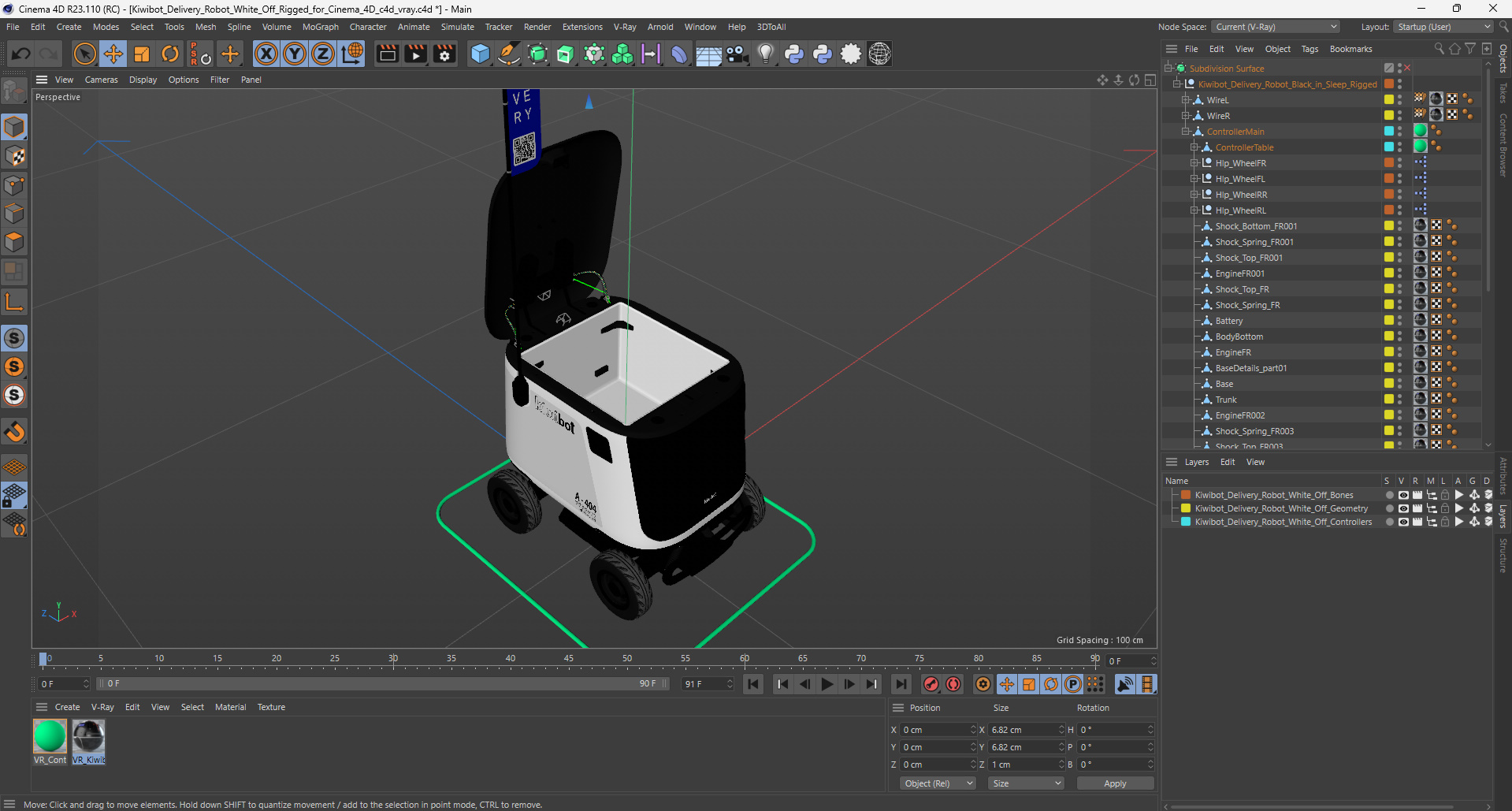Toggle X axis lock

(x=266, y=54)
